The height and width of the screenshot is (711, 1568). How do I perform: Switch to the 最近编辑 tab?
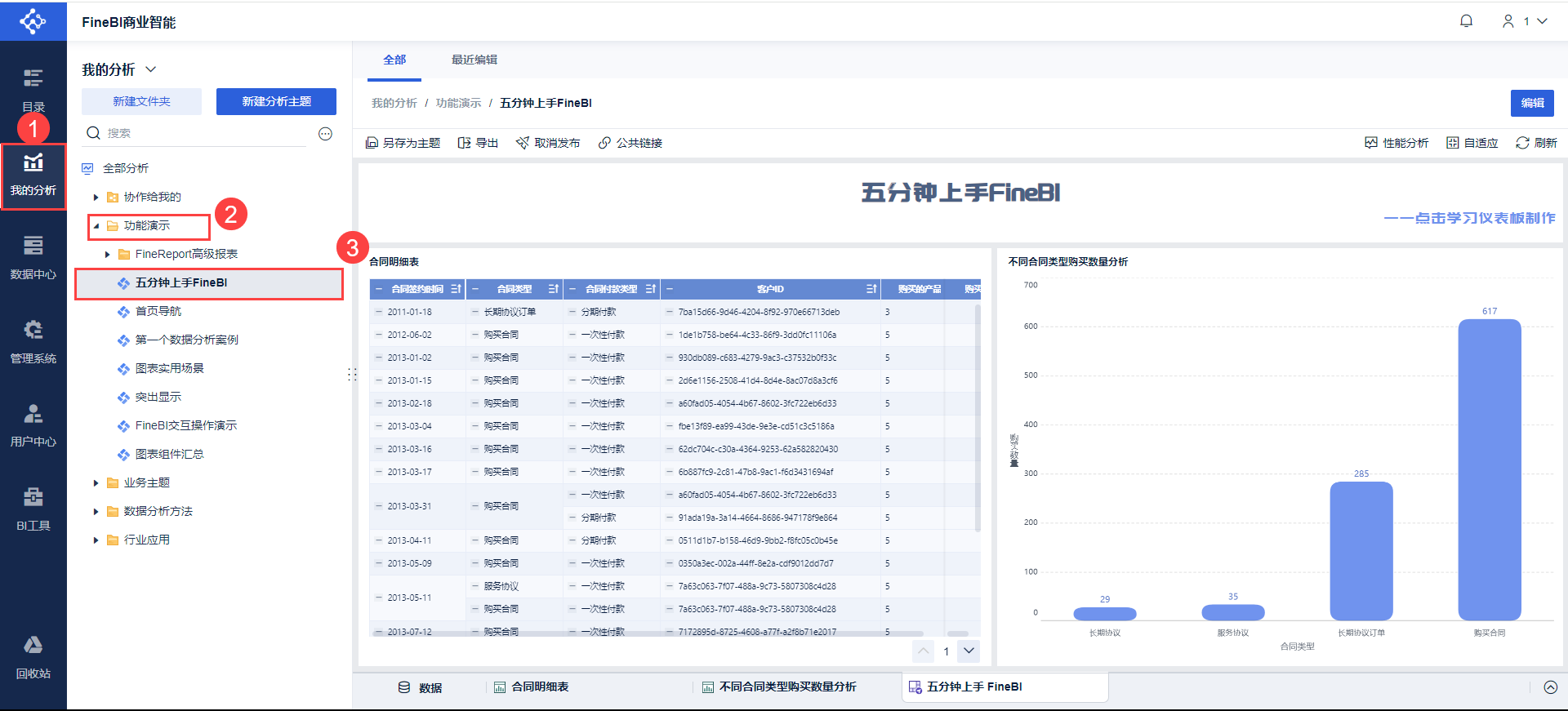[x=474, y=60]
